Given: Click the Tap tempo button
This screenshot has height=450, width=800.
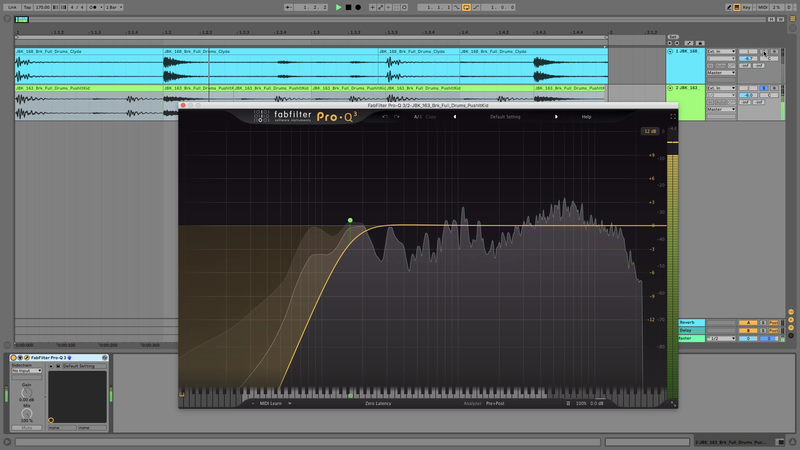Looking at the screenshot, I should [27, 7].
